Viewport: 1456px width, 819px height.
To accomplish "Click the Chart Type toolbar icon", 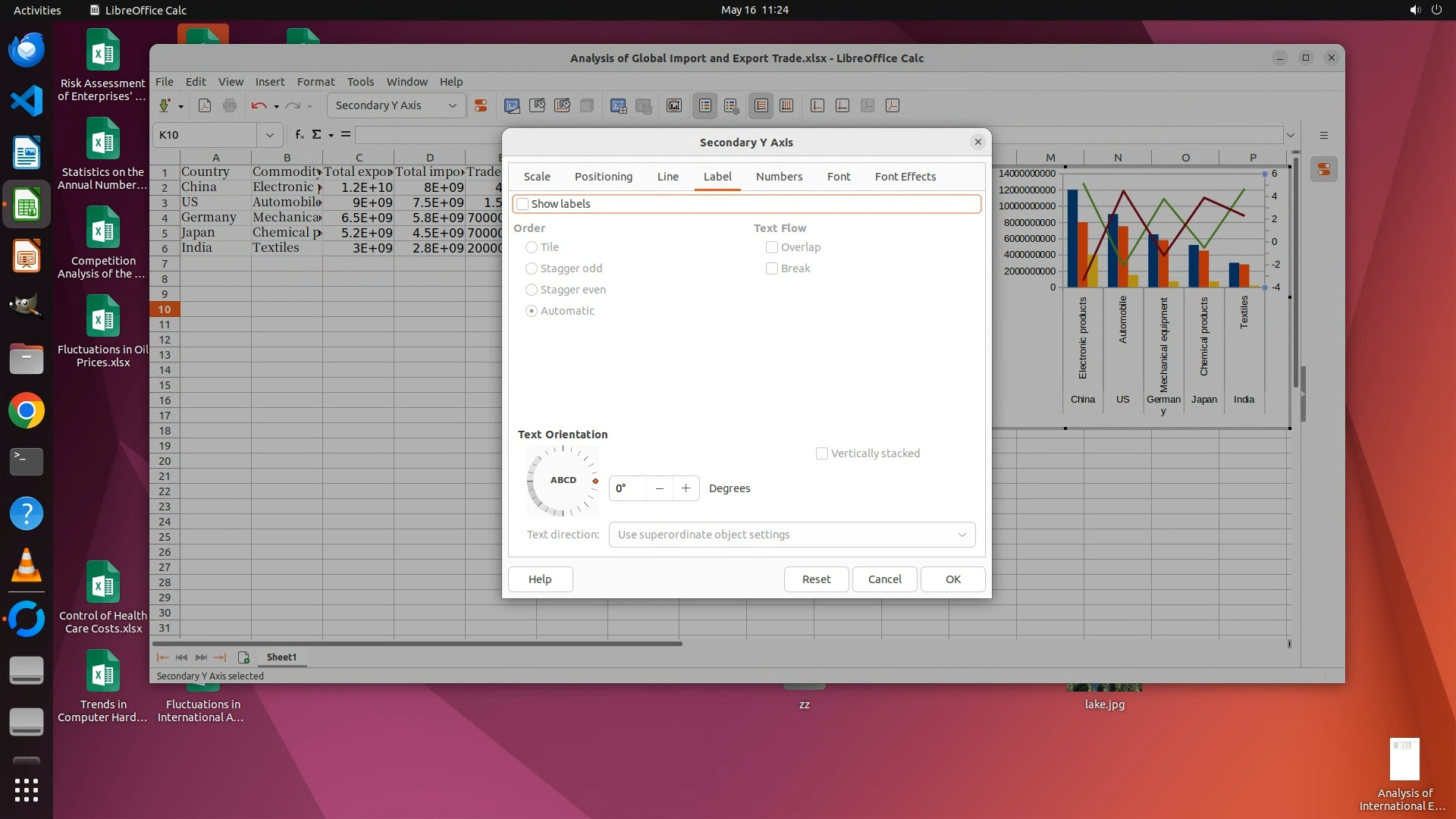I will tap(512, 106).
